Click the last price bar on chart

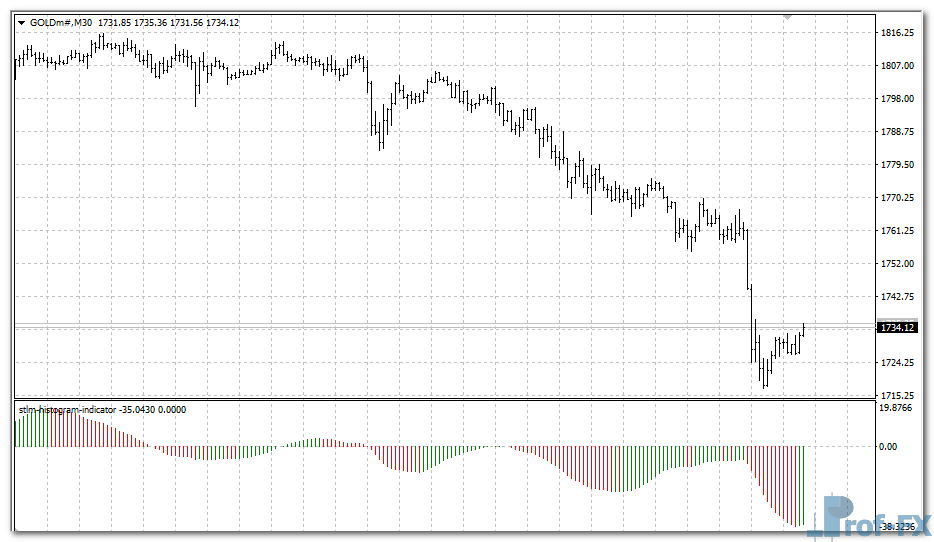coord(803,330)
